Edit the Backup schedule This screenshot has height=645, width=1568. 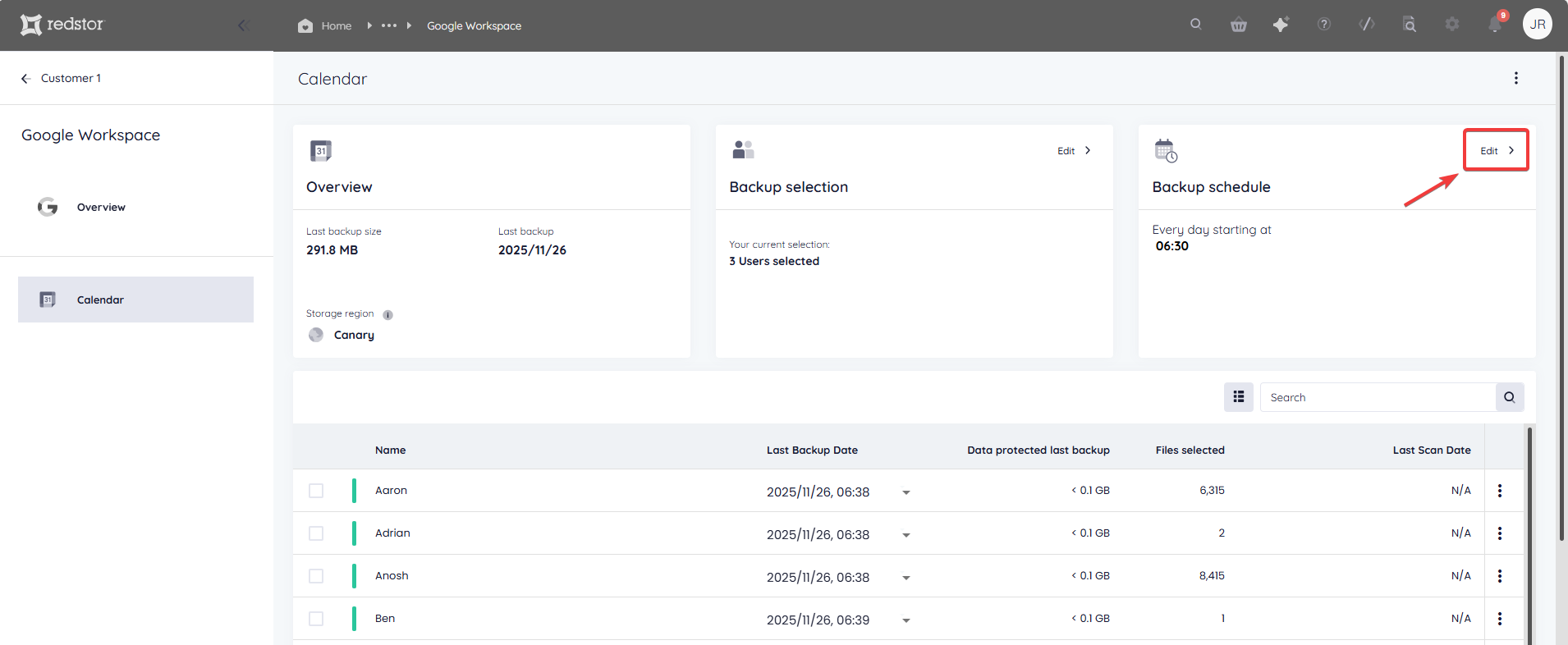[1497, 150]
